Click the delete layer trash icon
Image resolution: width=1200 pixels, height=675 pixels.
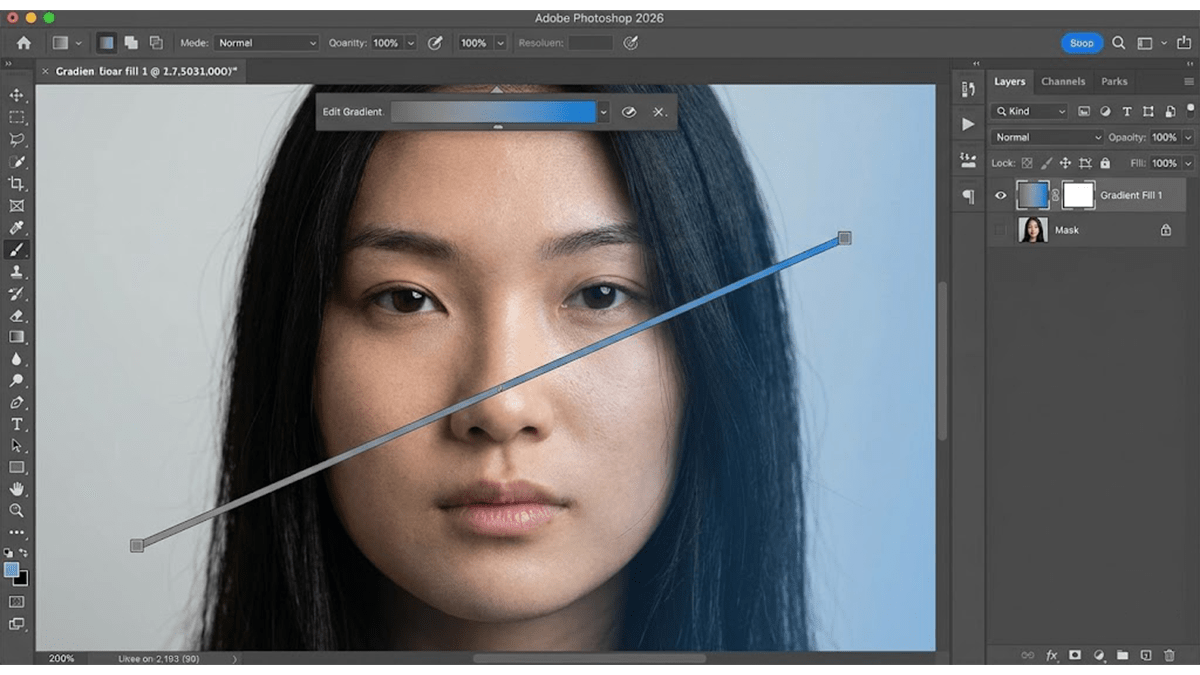1169,655
